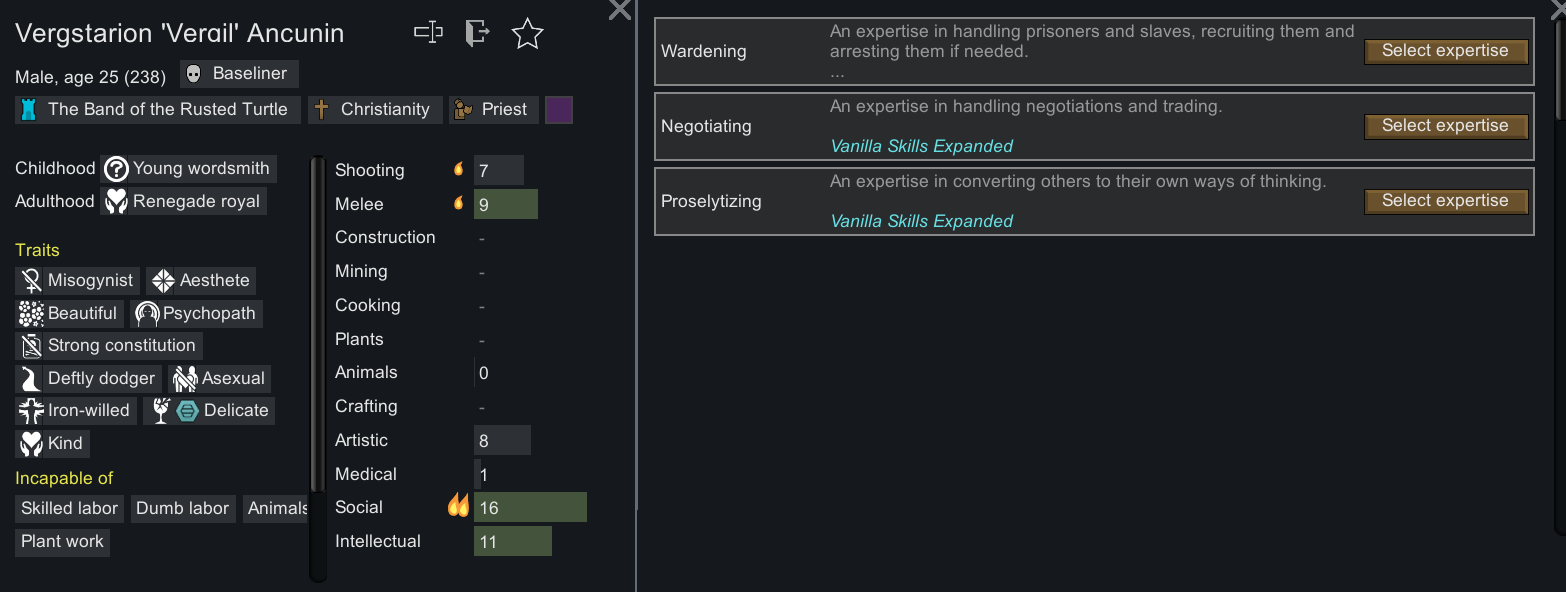
Task: Click the Young wordsmith childhood backstory
Action: tap(189, 169)
